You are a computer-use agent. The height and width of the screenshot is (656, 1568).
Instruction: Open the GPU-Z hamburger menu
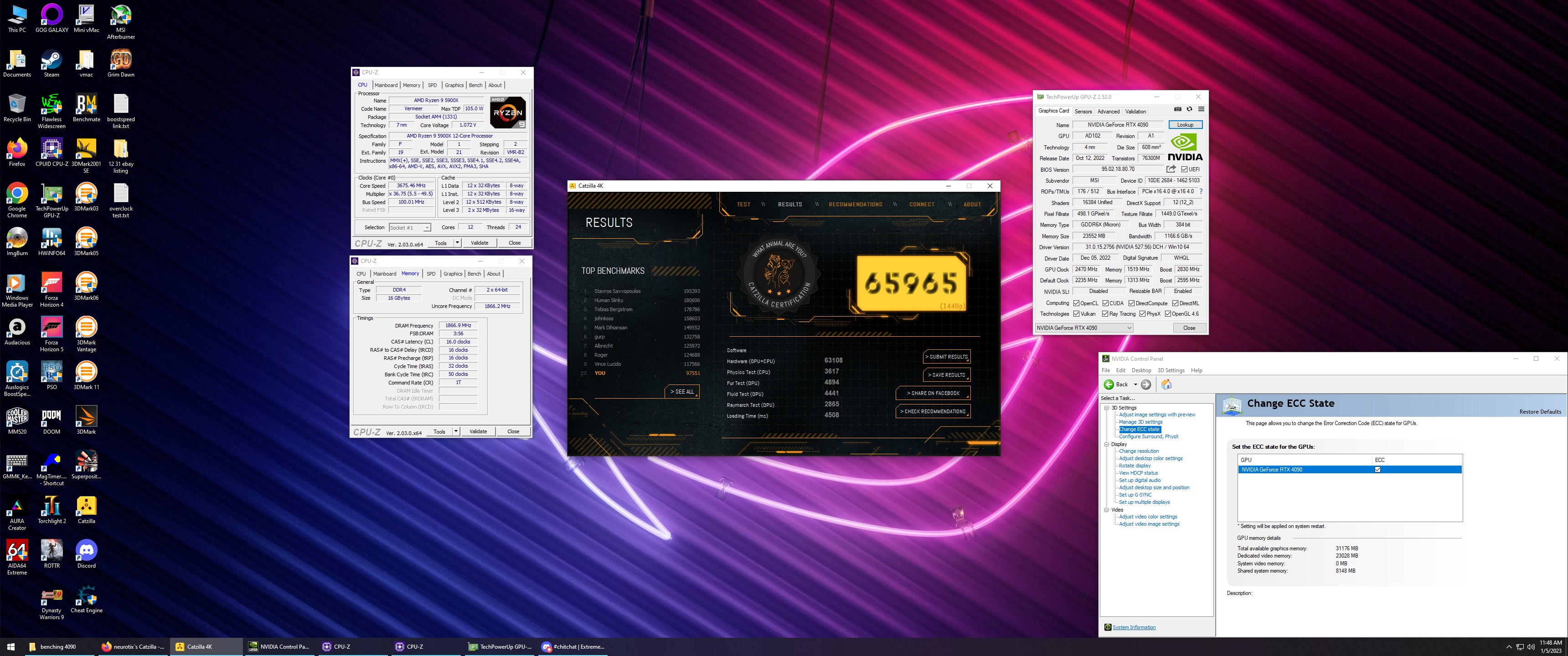click(x=1201, y=109)
